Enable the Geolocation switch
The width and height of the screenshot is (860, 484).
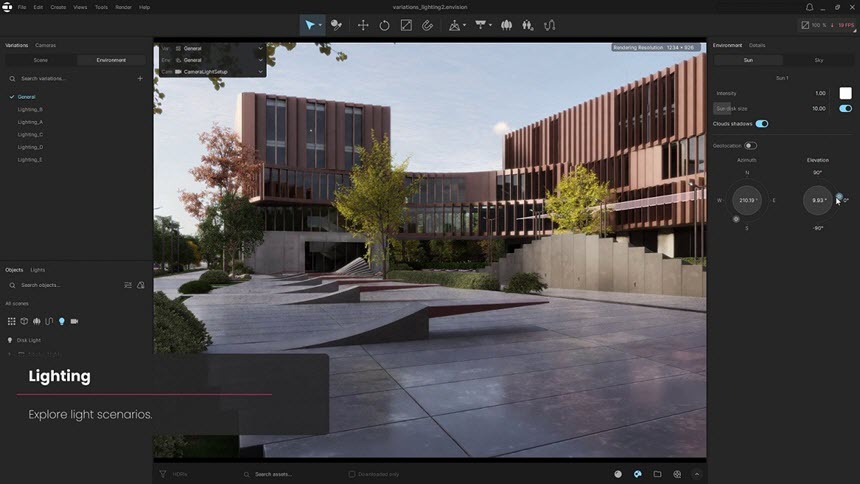pos(750,146)
